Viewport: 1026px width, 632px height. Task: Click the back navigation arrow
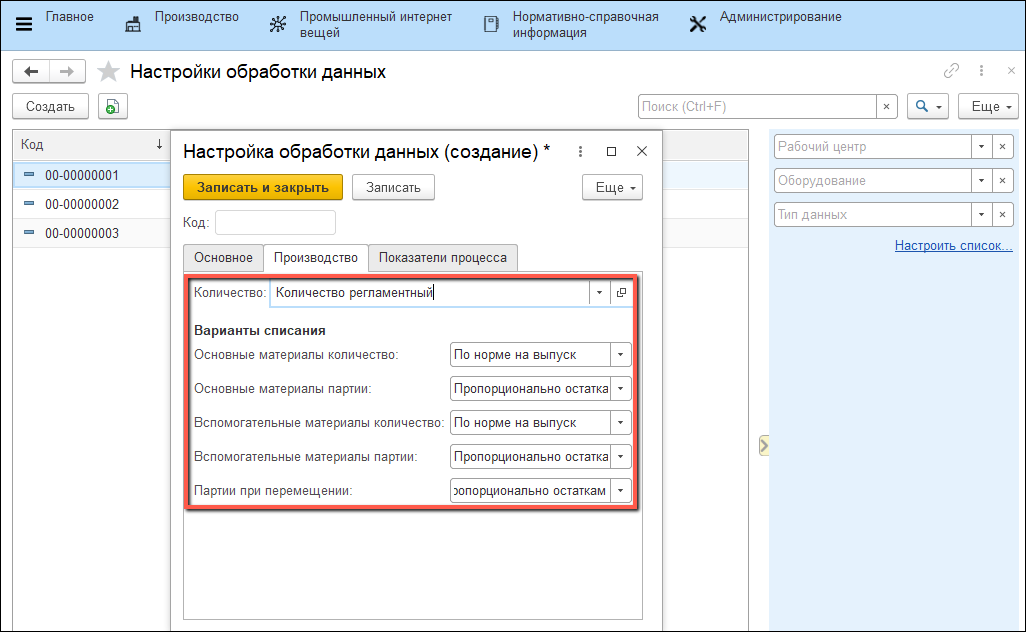click(31, 72)
